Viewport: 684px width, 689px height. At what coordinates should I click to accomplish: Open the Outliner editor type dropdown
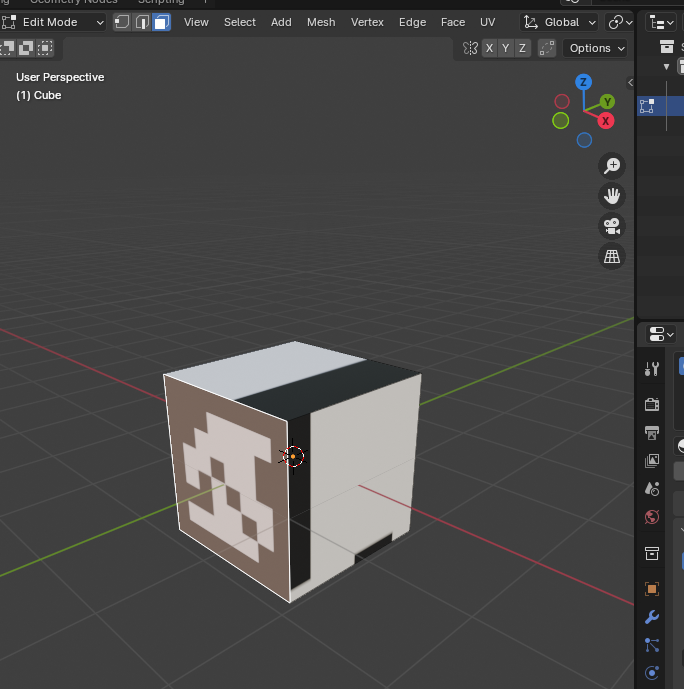tap(662, 22)
